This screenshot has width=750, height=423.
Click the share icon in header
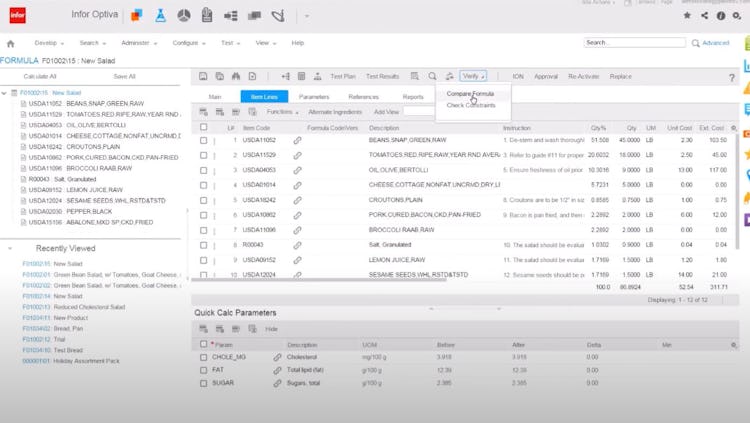click(x=704, y=15)
